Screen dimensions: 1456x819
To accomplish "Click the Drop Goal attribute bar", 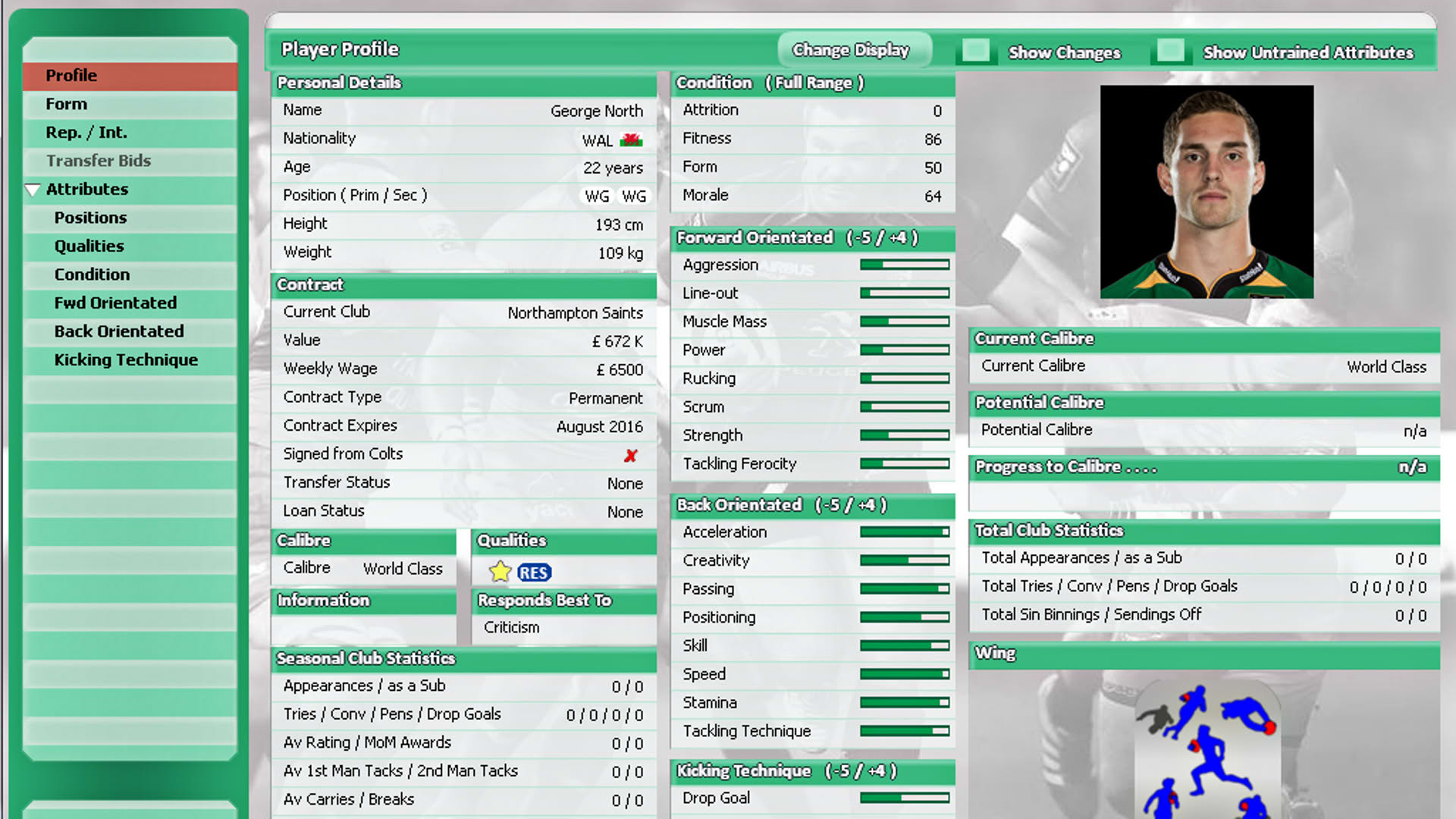I will (904, 798).
